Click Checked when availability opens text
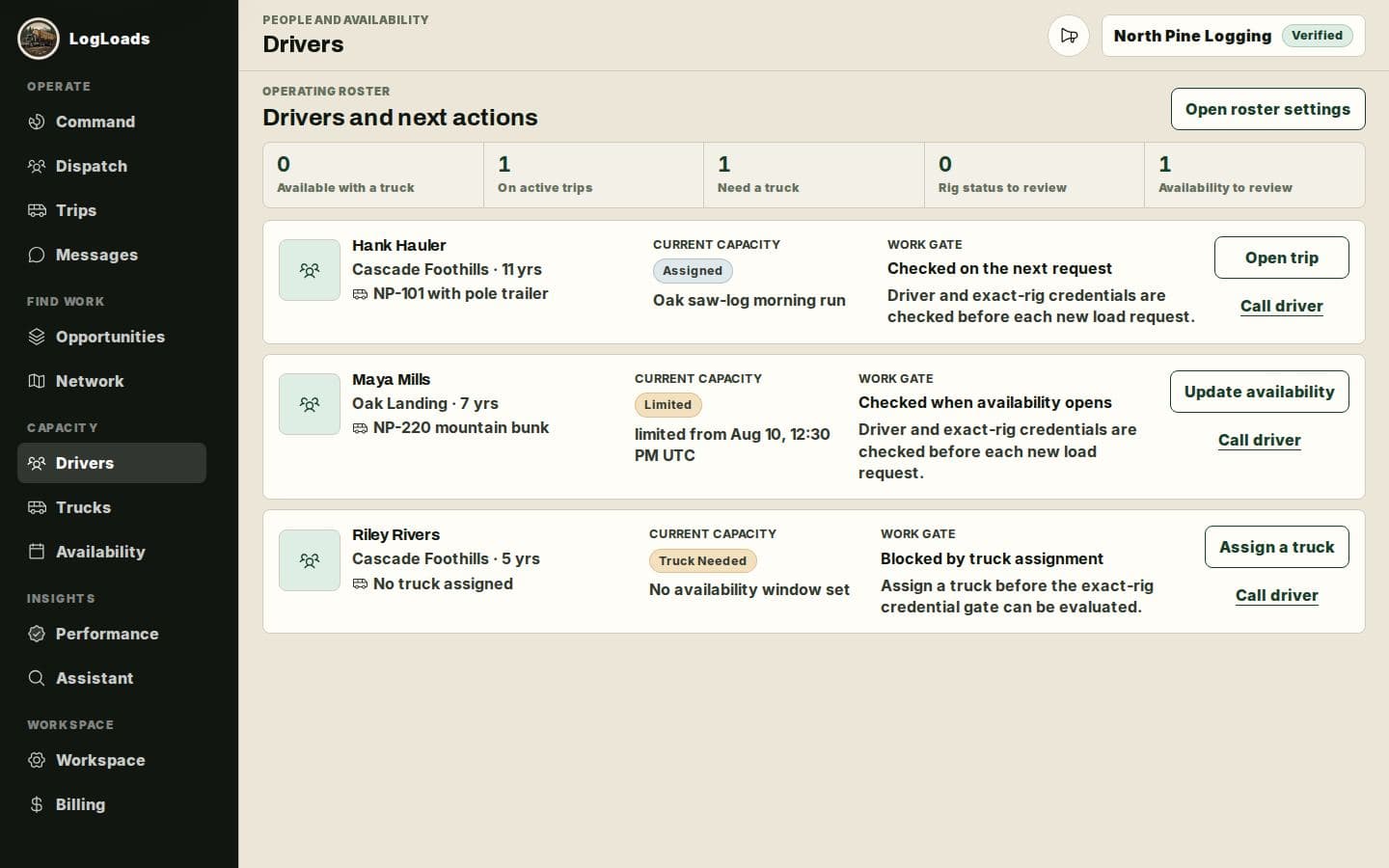 pos(985,402)
